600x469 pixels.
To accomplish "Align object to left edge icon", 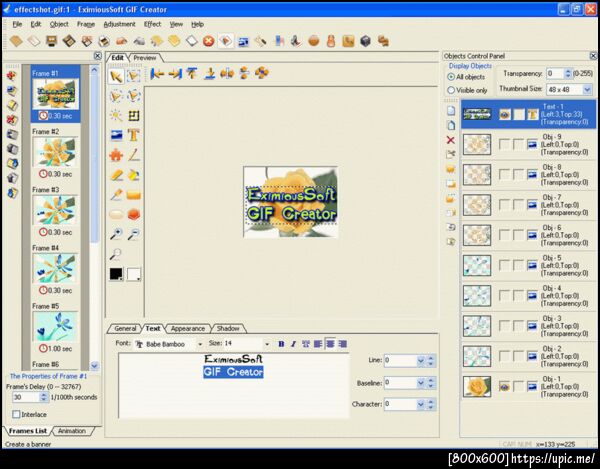I will [x=157, y=73].
